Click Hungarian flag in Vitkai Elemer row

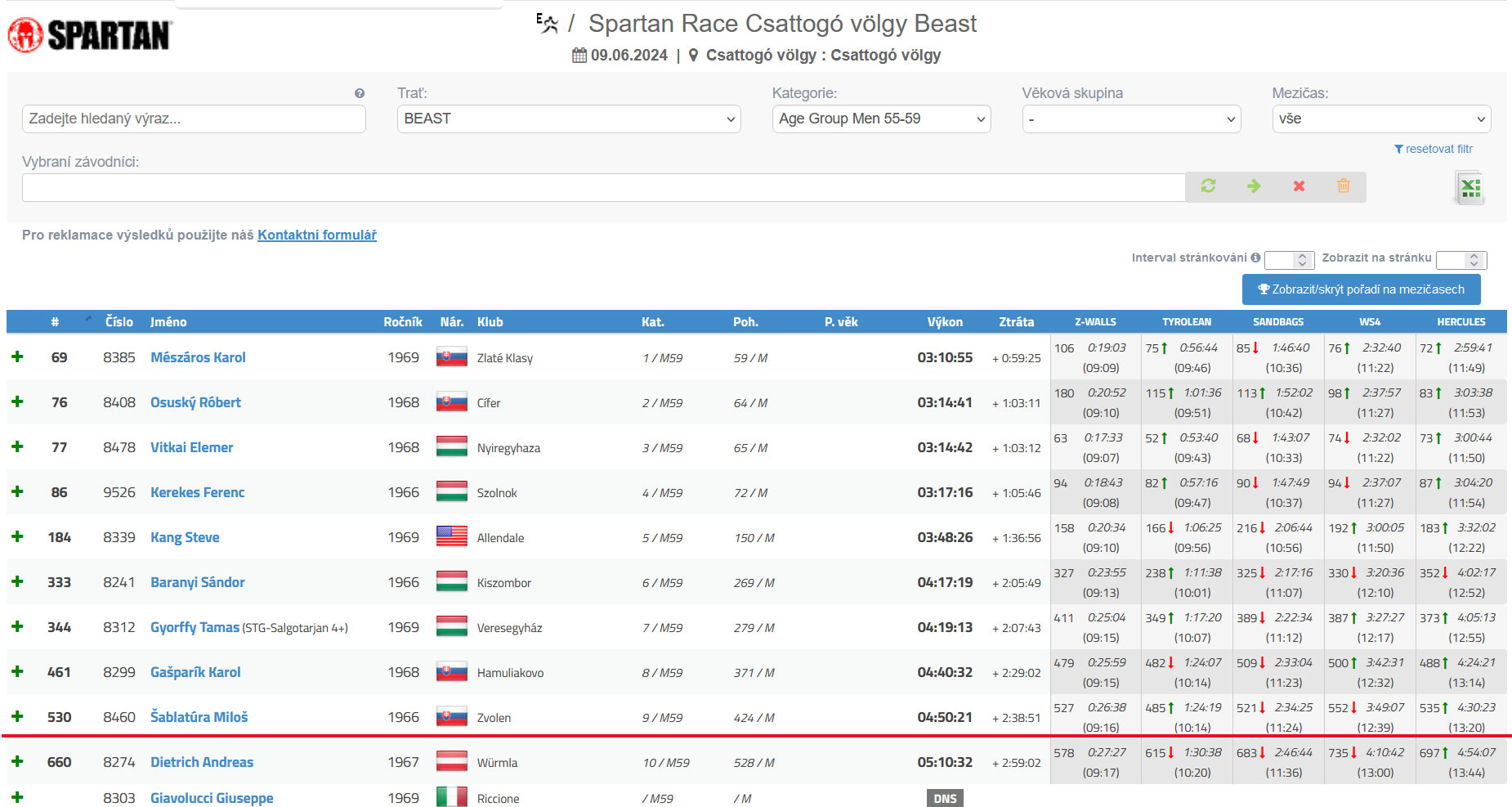coord(452,447)
